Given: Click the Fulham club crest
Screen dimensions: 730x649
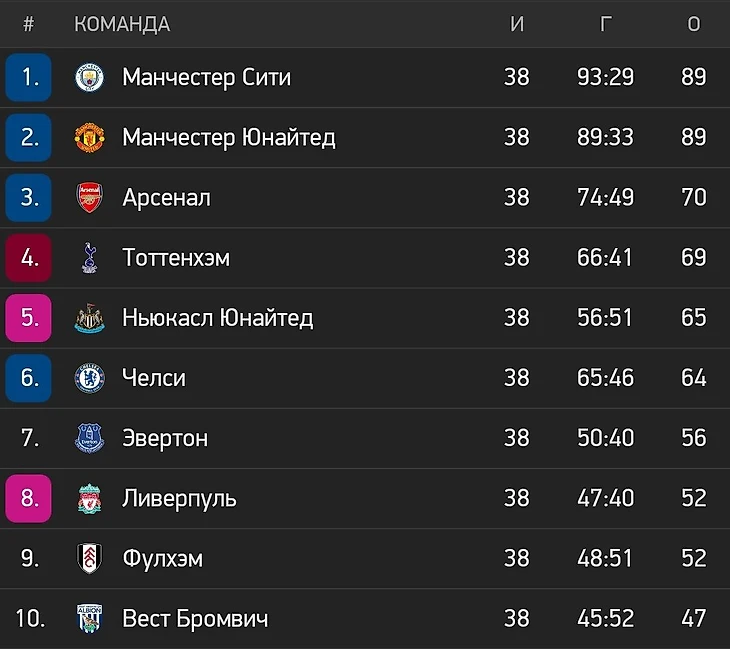Looking at the screenshot, I should (x=90, y=558).
